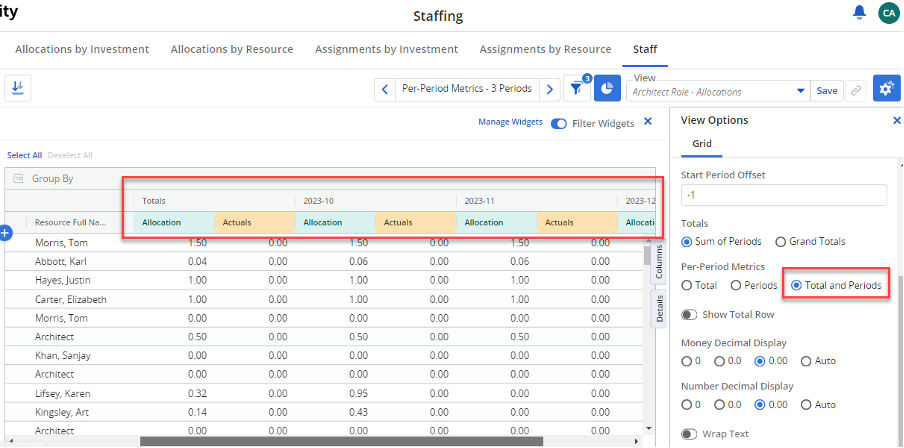Open the filter icon with badge 3
The image size is (904, 448).
pyautogui.click(x=577, y=88)
